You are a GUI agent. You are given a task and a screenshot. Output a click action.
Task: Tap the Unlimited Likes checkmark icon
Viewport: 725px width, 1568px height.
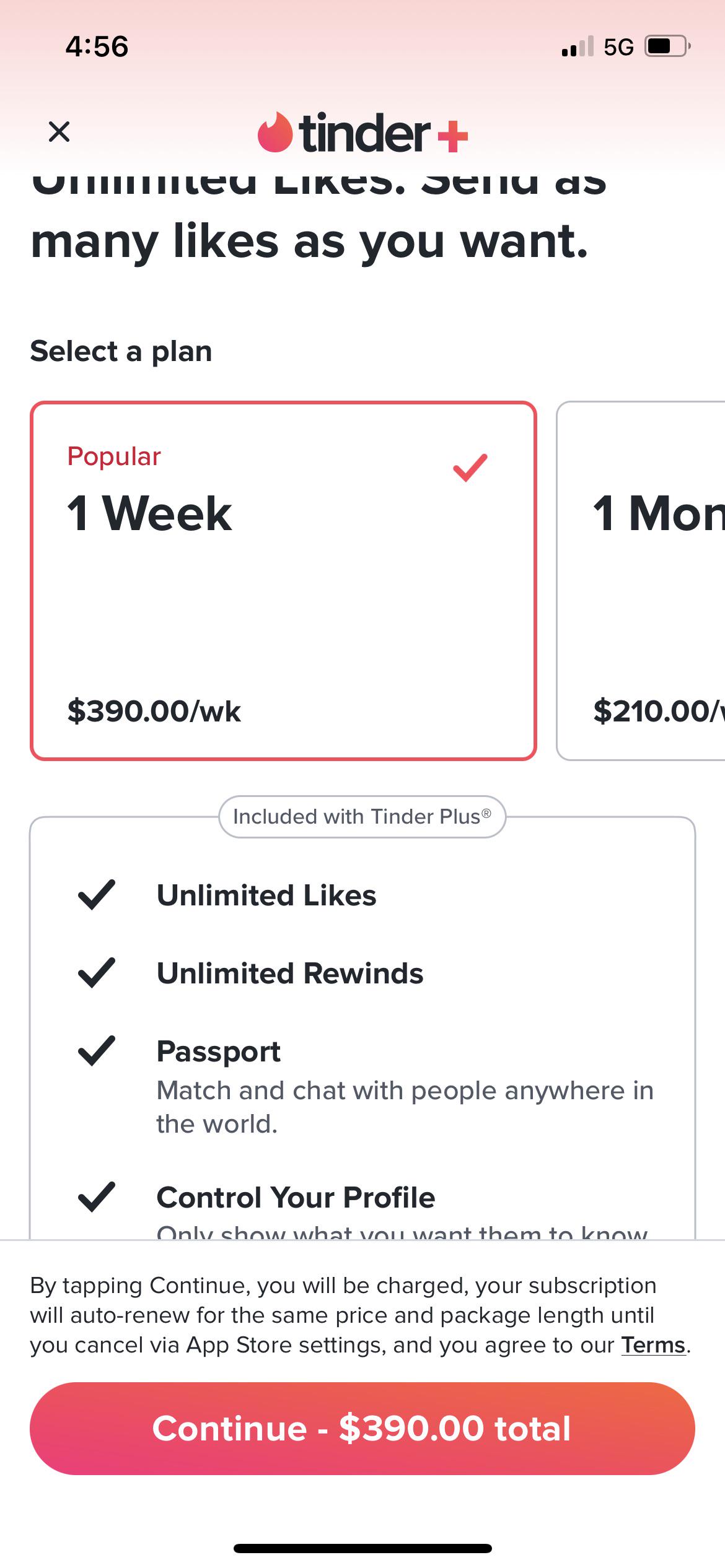click(x=97, y=895)
